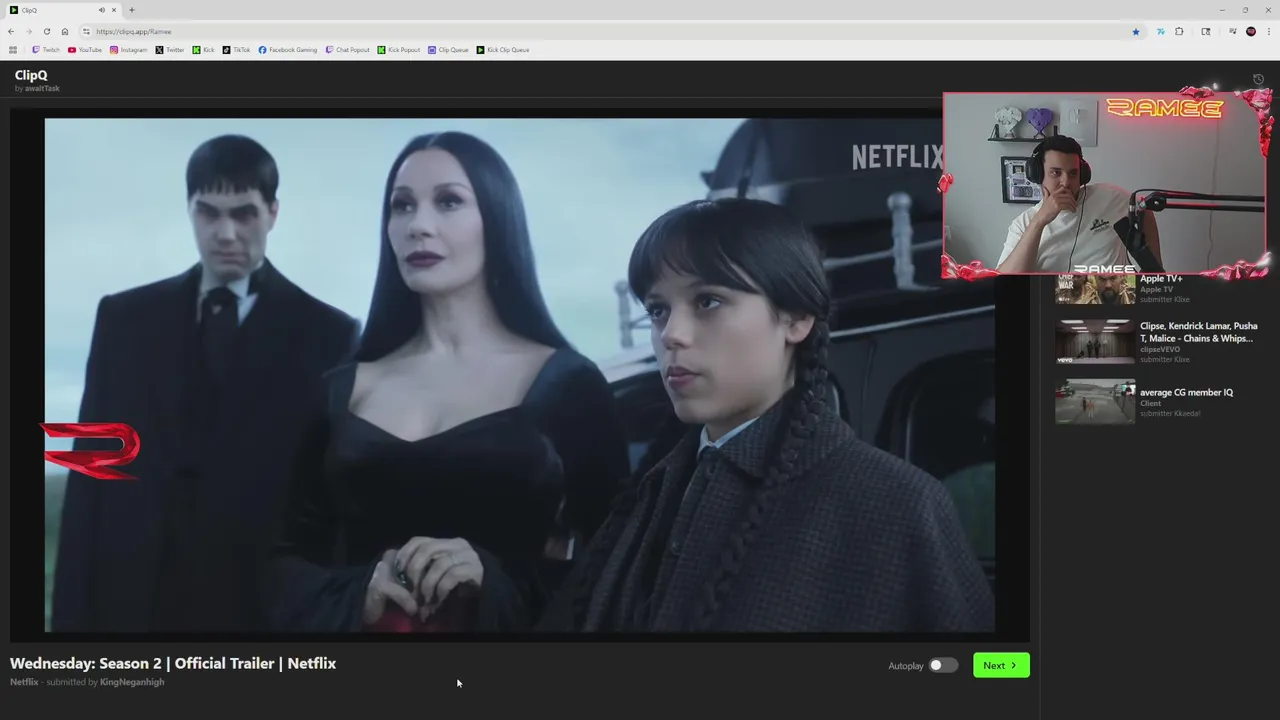This screenshot has height=720, width=1280.
Task: Click the 'clipseVEVO' channel name
Action: (x=1160, y=349)
